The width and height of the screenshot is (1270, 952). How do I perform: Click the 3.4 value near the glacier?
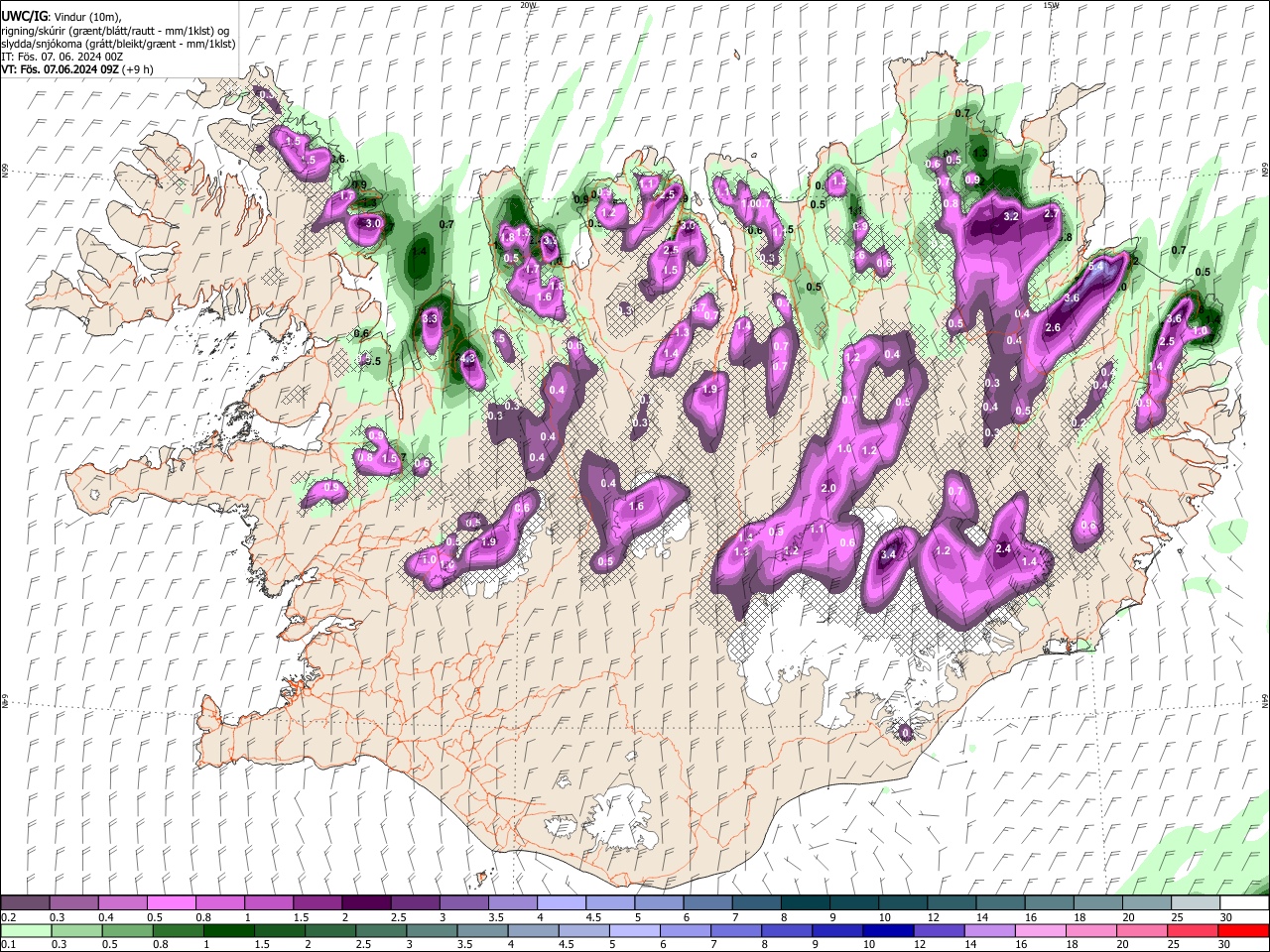tap(888, 555)
